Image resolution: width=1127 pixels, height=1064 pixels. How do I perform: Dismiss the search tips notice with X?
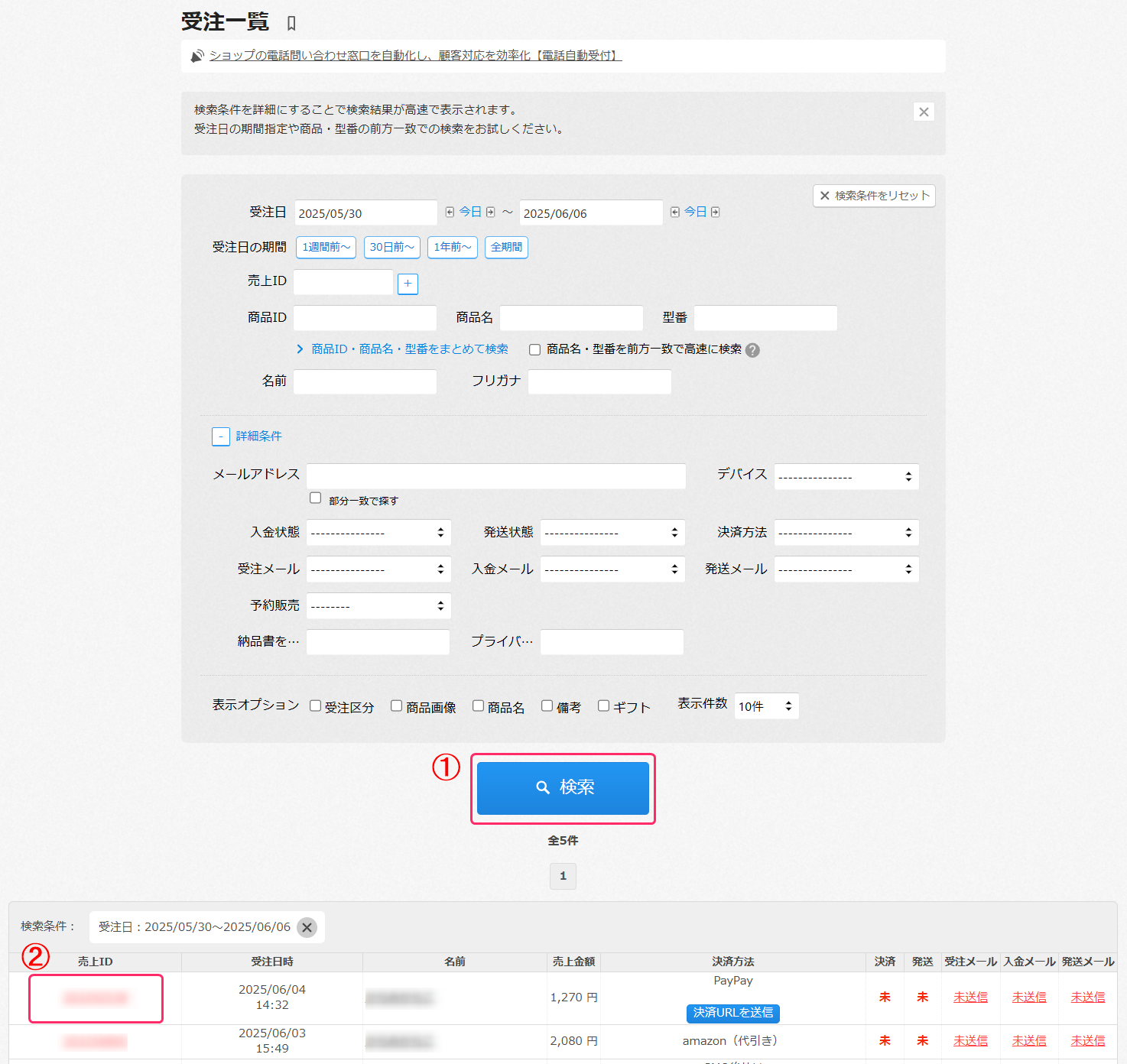[x=924, y=112]
